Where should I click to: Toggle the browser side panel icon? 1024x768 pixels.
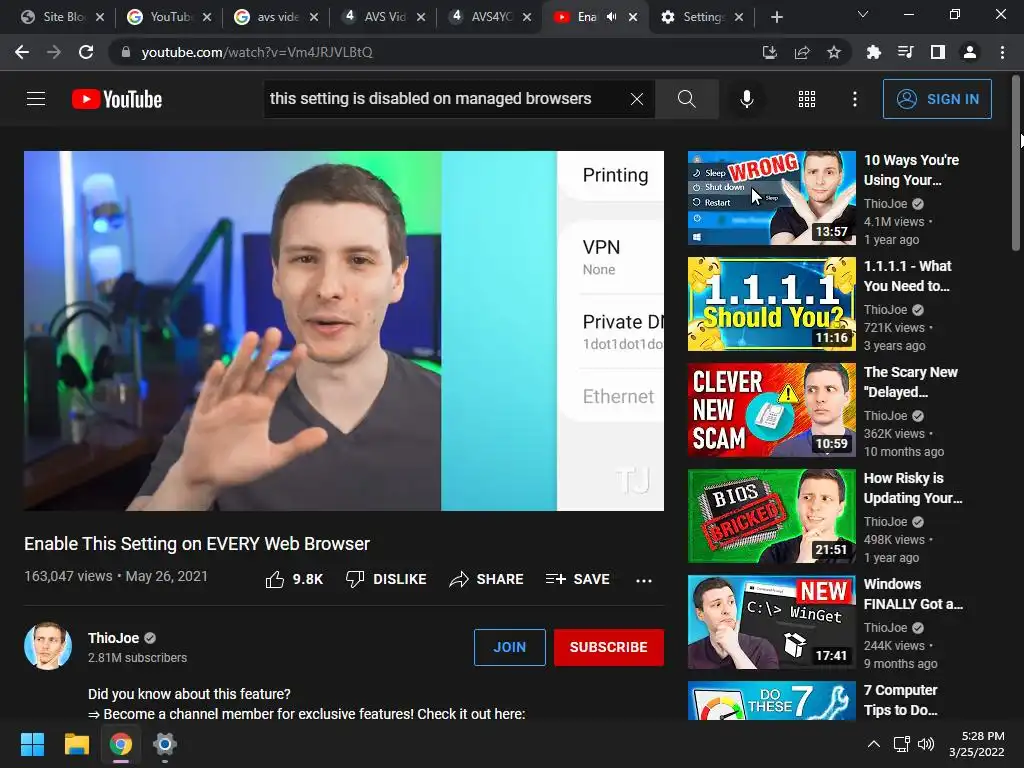(x=937, y=52)
